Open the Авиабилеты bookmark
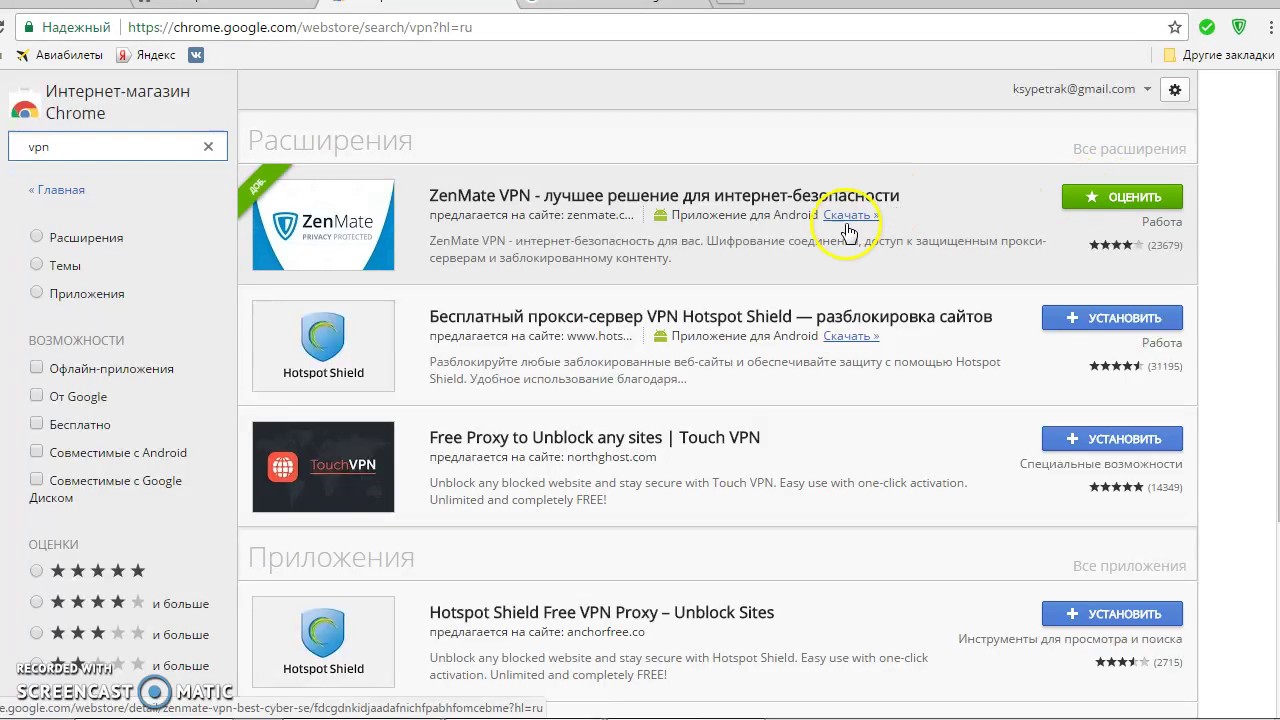Screen dimensions: 1280x720 point(60,55)
